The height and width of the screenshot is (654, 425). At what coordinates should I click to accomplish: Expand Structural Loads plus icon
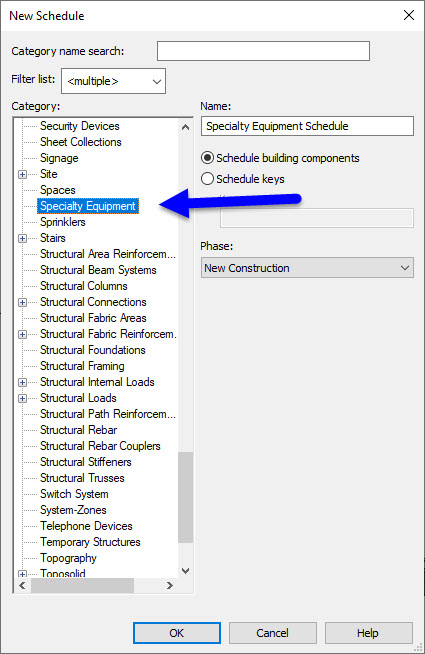23,398
